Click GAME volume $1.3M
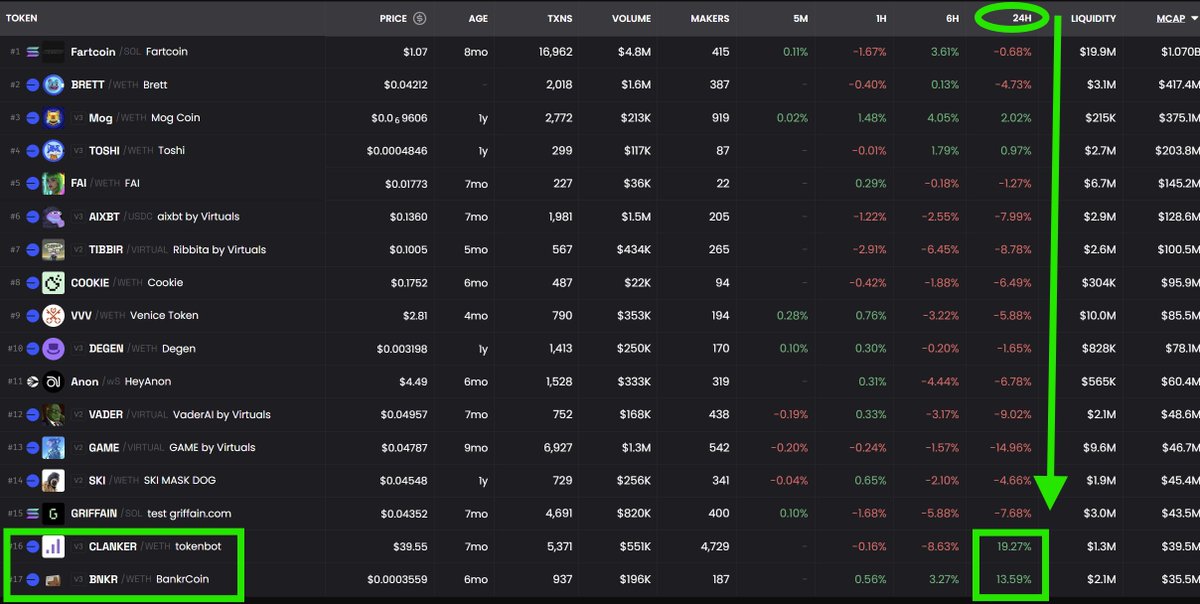1200x604 pixels. tap(635, 448)
